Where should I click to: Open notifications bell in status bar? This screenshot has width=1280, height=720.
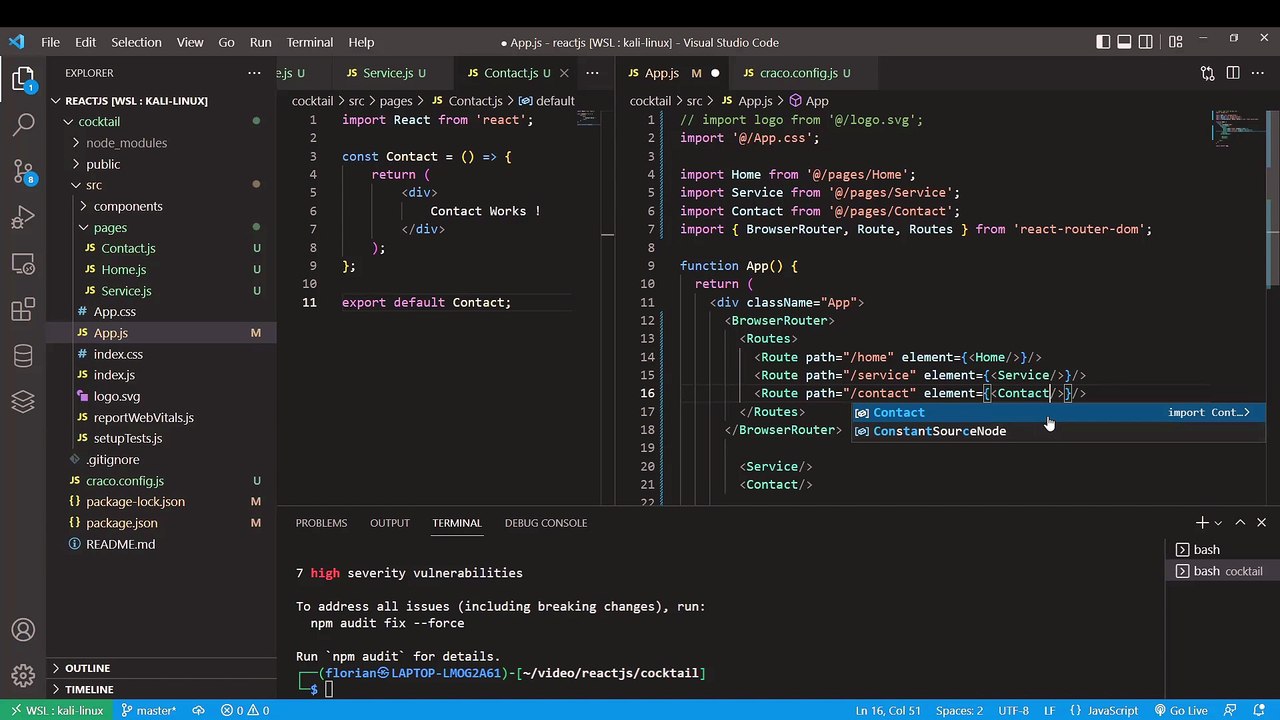pos(1261,710)
